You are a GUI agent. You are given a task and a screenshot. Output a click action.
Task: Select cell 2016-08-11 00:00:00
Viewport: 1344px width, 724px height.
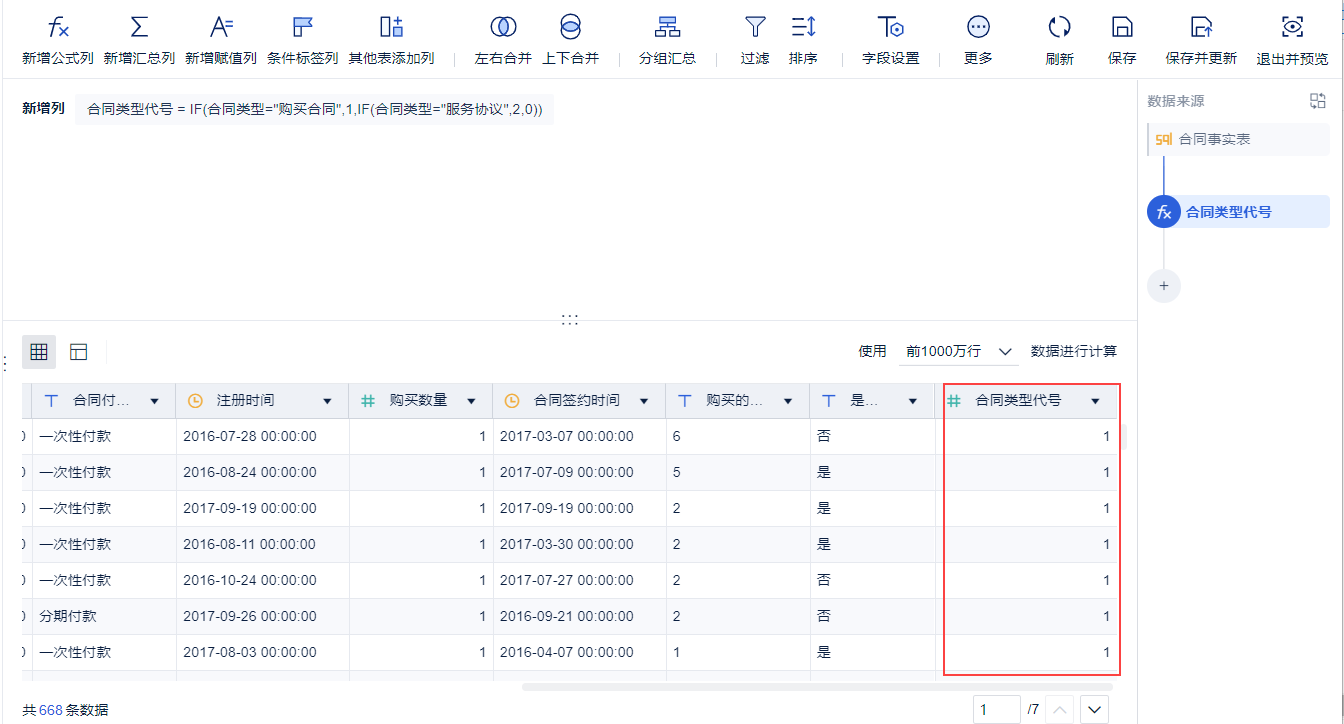tap(263, 545)
